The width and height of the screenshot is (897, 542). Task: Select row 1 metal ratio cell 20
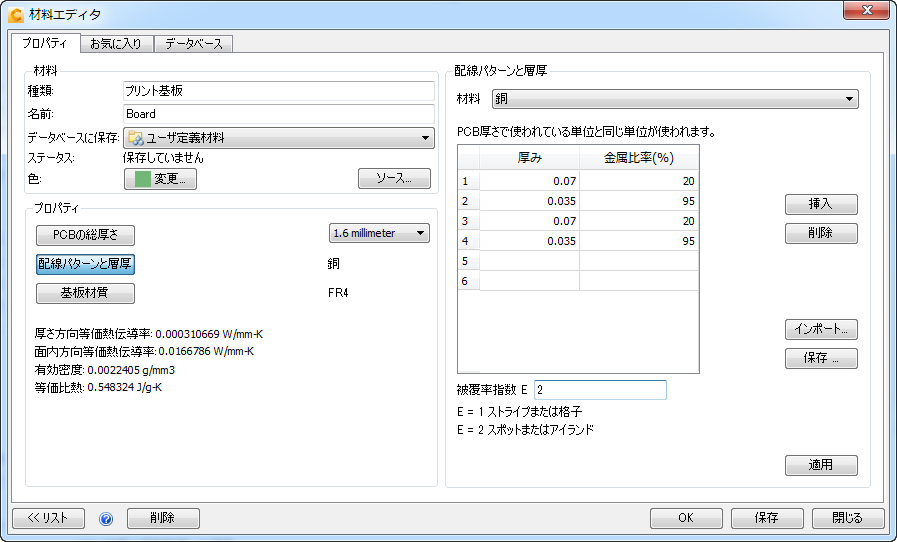click(x=639, y=181)
